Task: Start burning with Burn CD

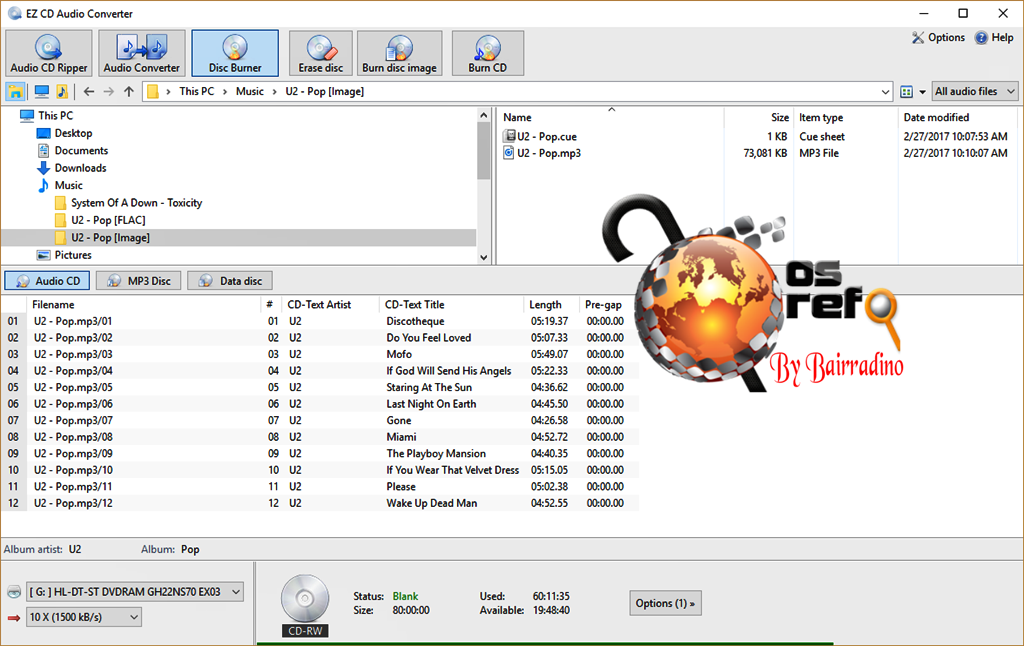Action: (x=488, y=53)
